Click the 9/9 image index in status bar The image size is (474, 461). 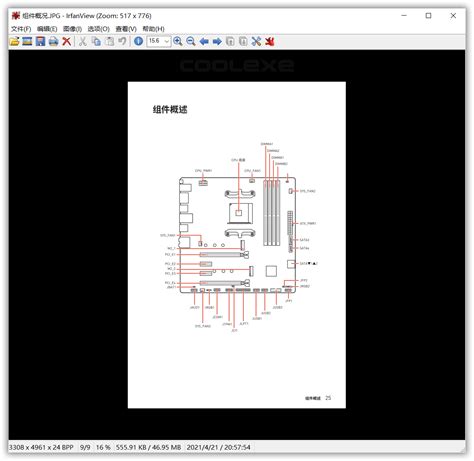(85, 447)
